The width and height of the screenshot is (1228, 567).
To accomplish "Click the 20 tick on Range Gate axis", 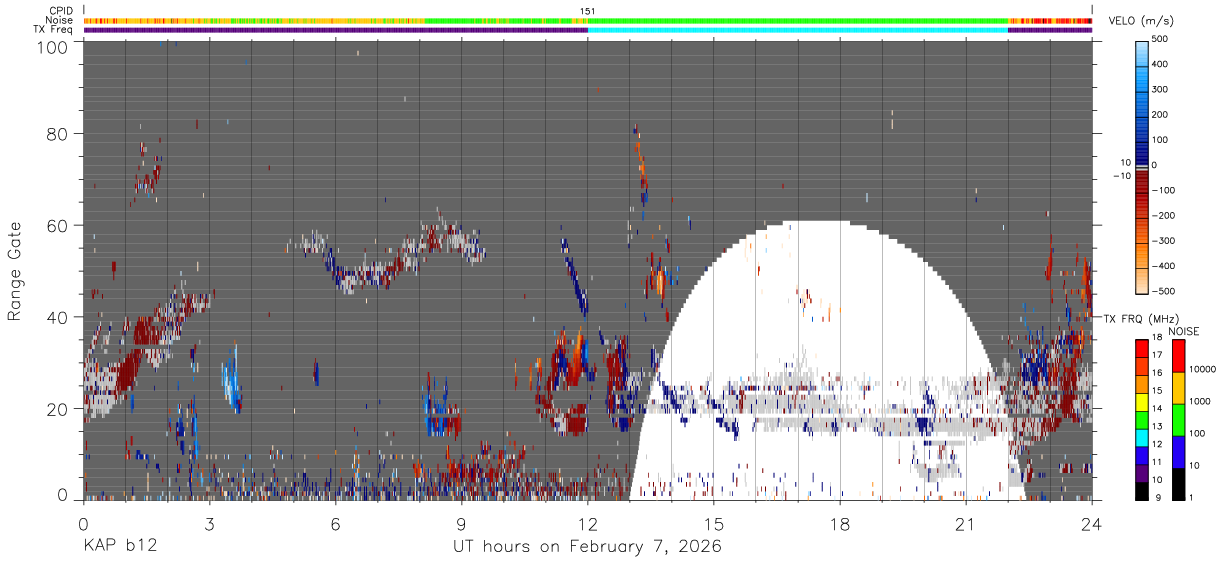I will pos(57,408).
